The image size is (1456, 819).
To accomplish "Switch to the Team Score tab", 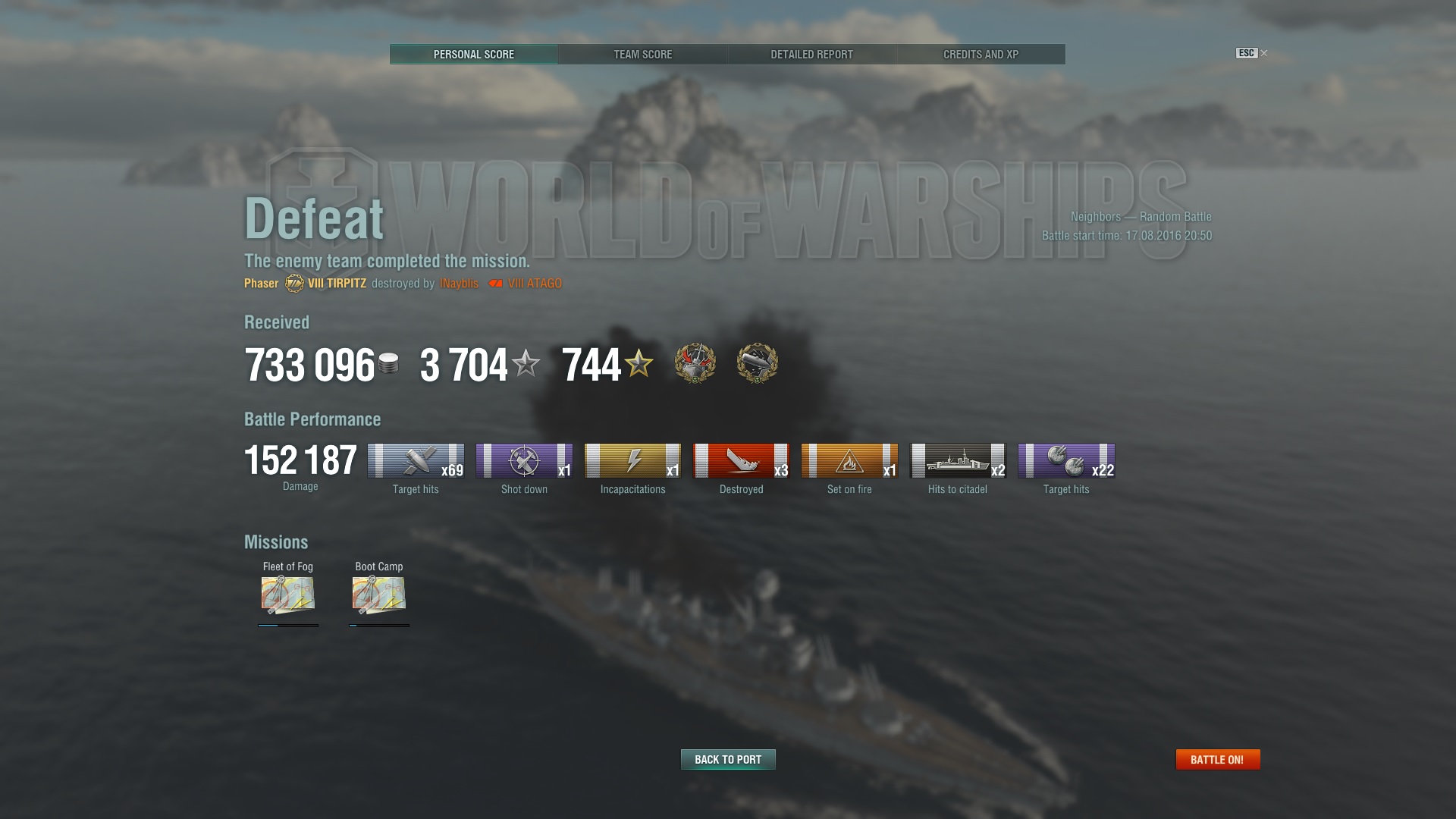I will [x=643, y=55].
